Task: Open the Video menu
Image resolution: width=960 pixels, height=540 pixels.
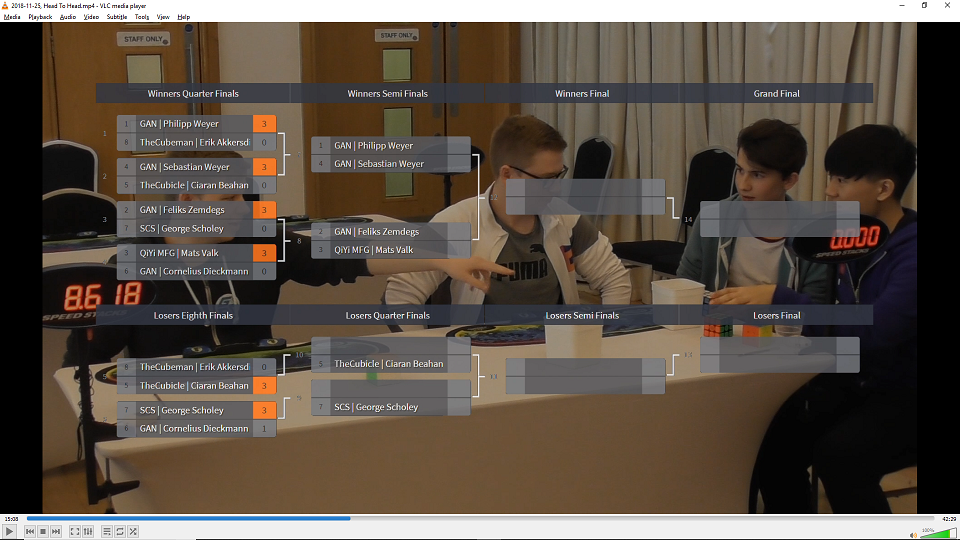Action: coord(91,17)
